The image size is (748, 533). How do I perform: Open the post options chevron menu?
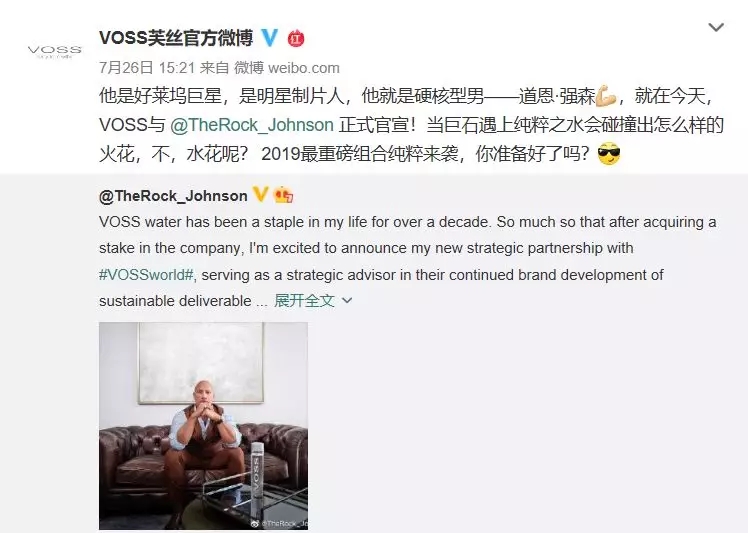pos(716,27)
